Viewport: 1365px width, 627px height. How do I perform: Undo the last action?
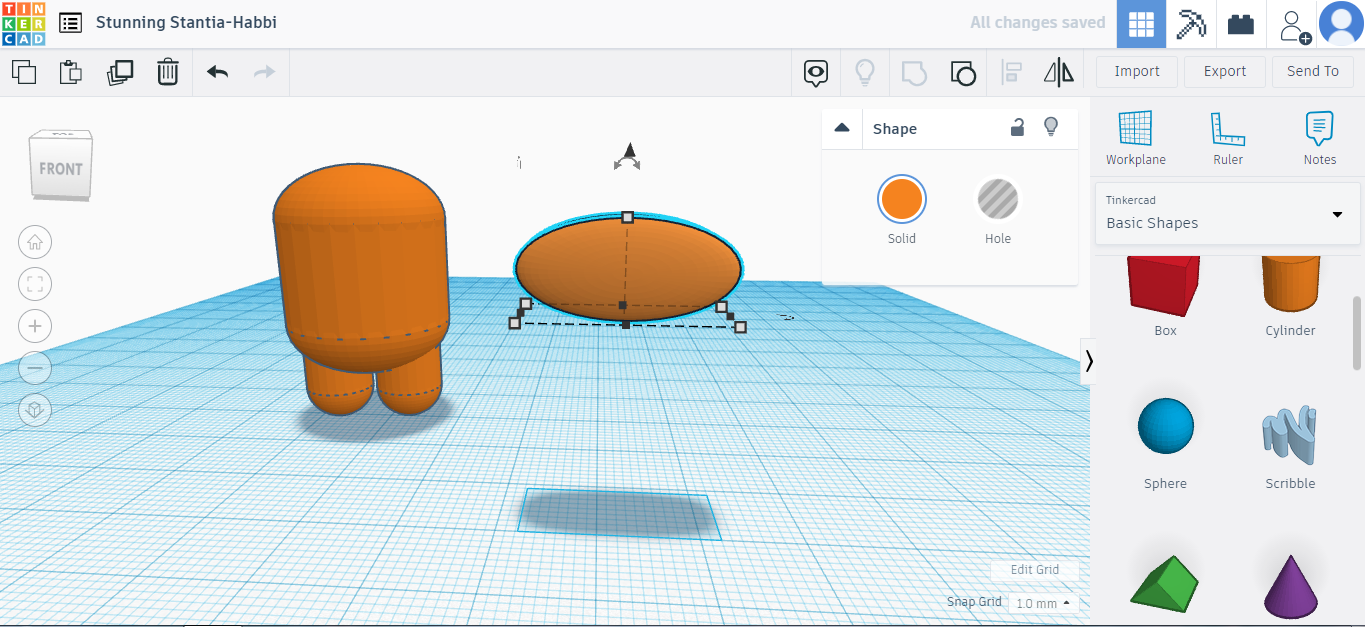click(x=217, y=72)
